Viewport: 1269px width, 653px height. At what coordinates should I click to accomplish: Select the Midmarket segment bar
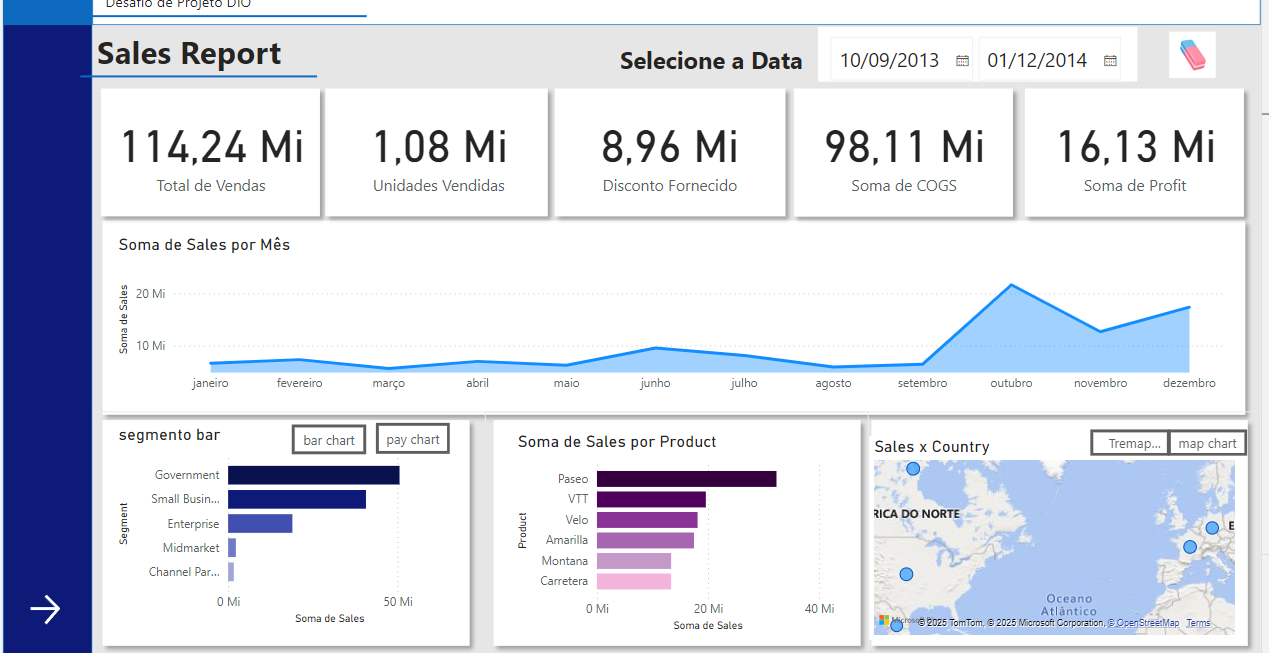232,548
